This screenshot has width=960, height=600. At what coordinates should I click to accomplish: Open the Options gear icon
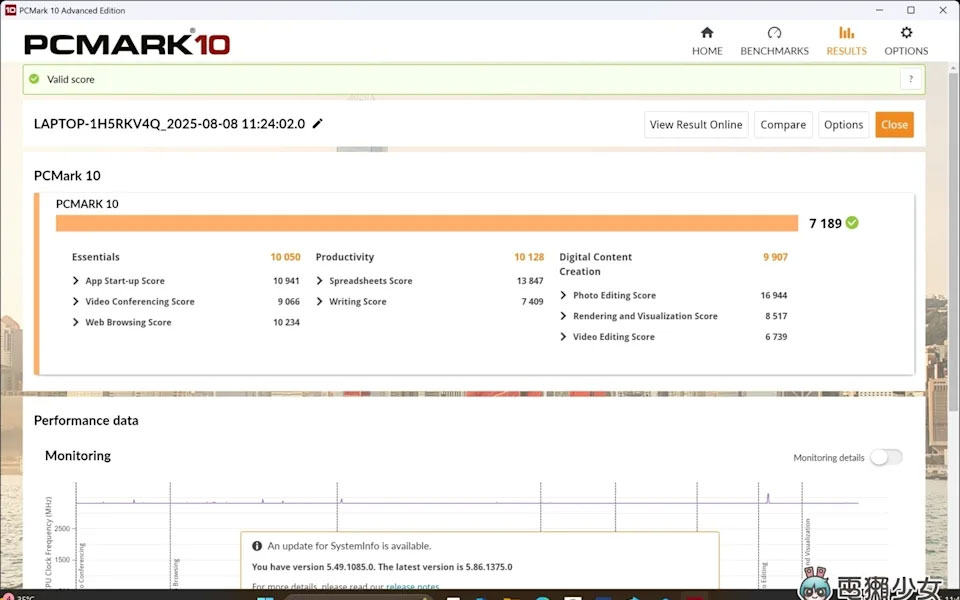[x=906, y=33]
